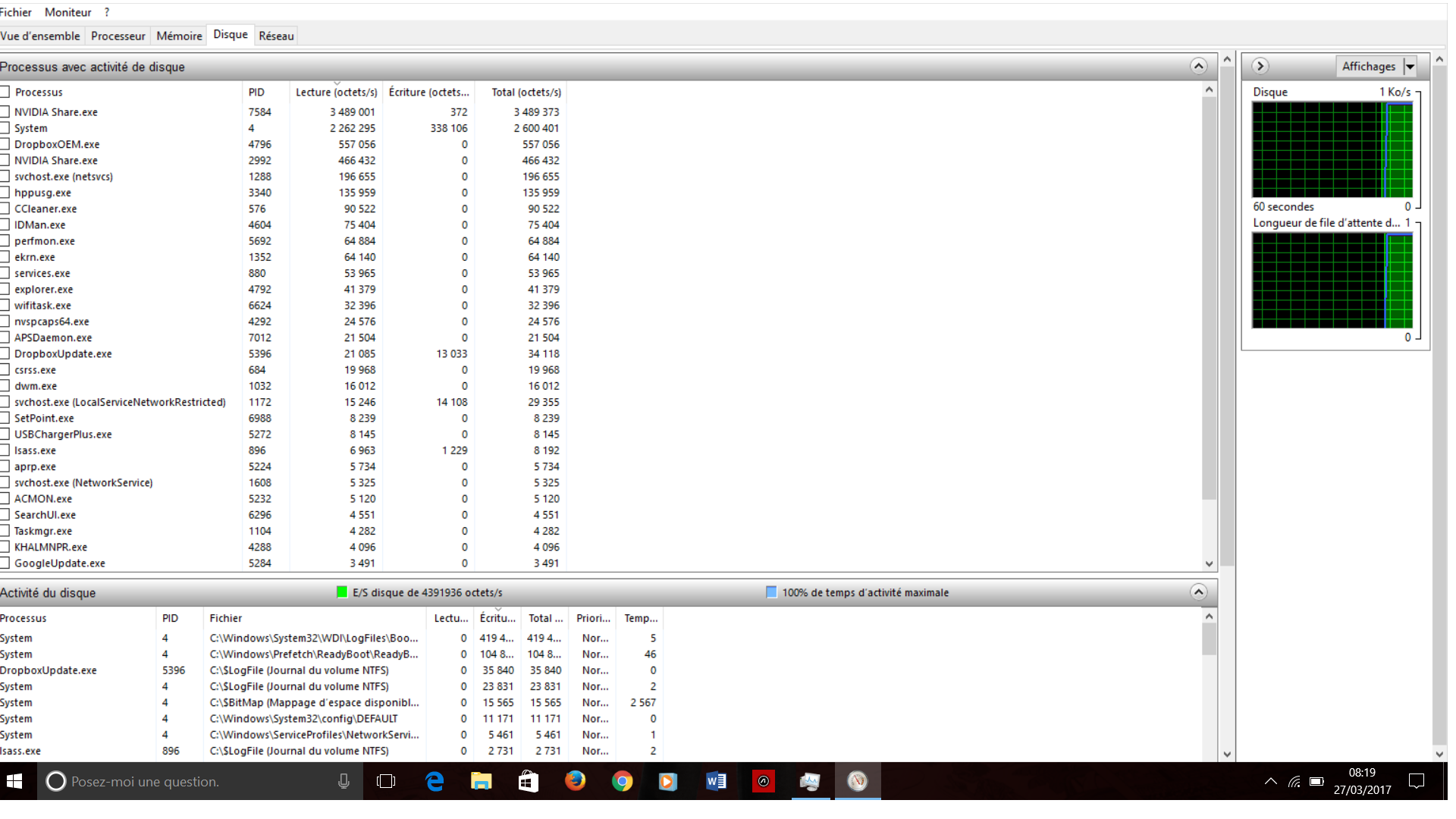Click the disk activity list scroll-up arrow
Viewport: 1456px width, 819px height.
1209,616
